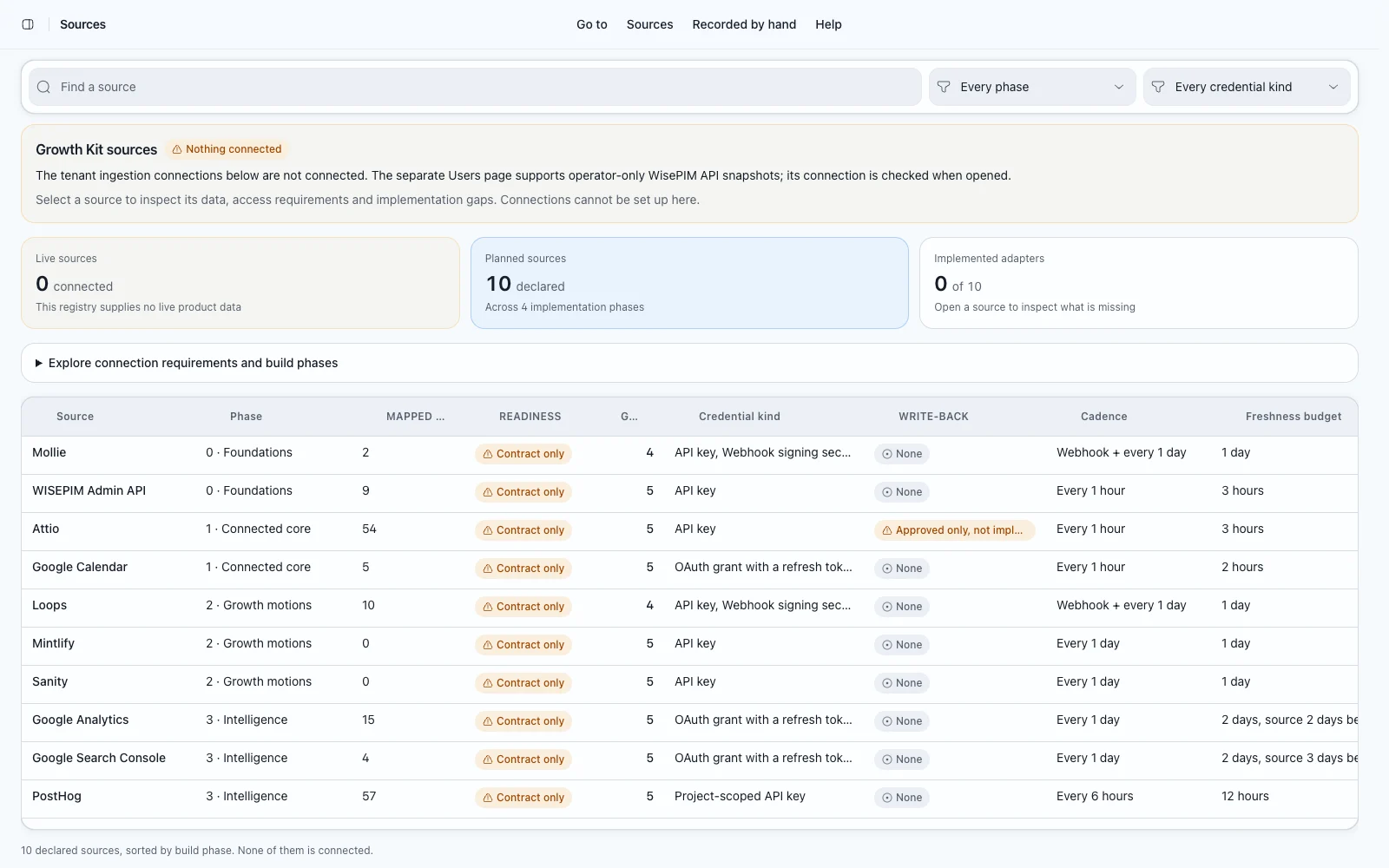This screenshot has height=868, width=1389.
Task: Open the Sanity source row
Action: pos(689,683)
